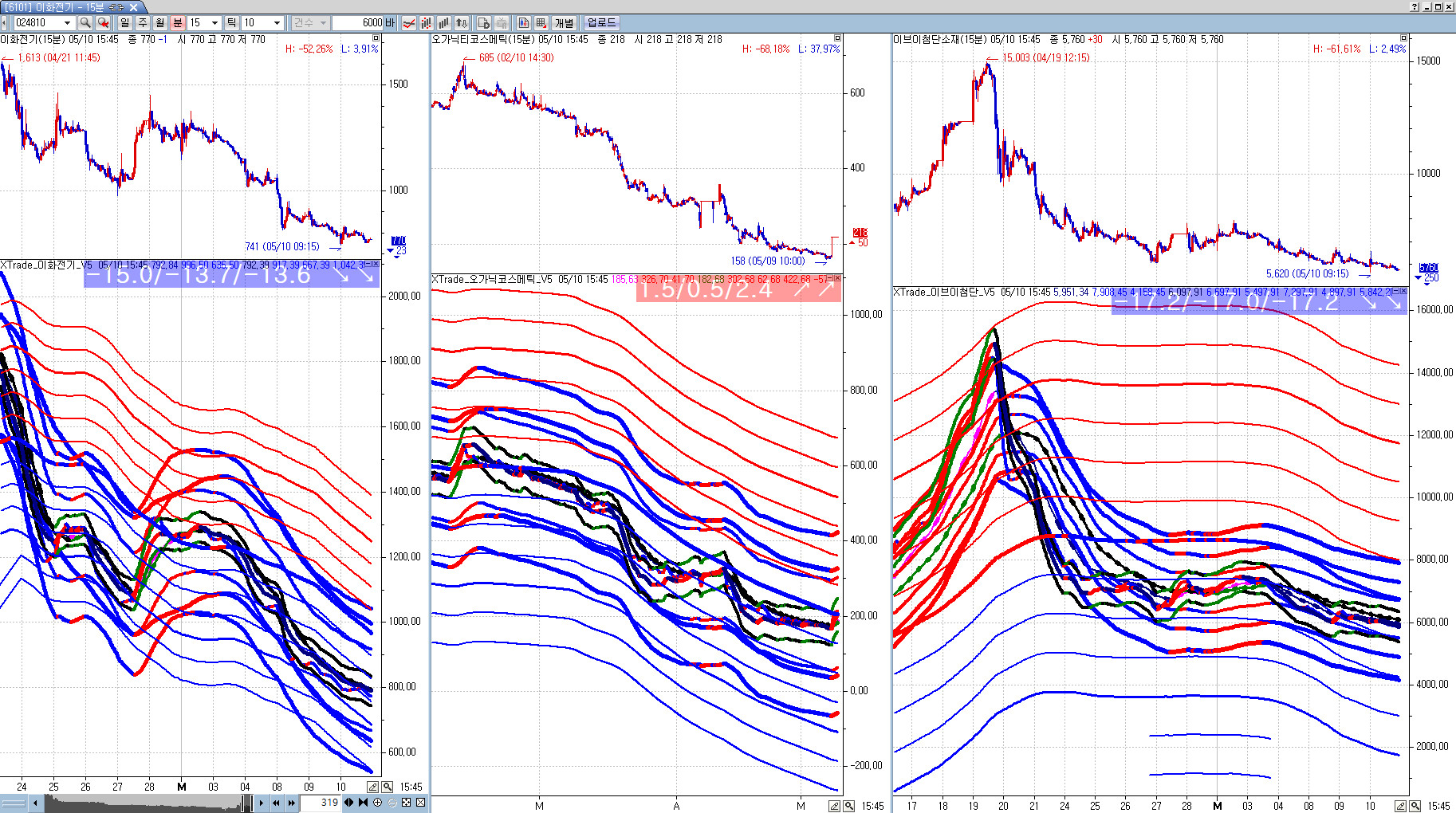Click the red and green bar chart icon

click(x=427, y=23)
